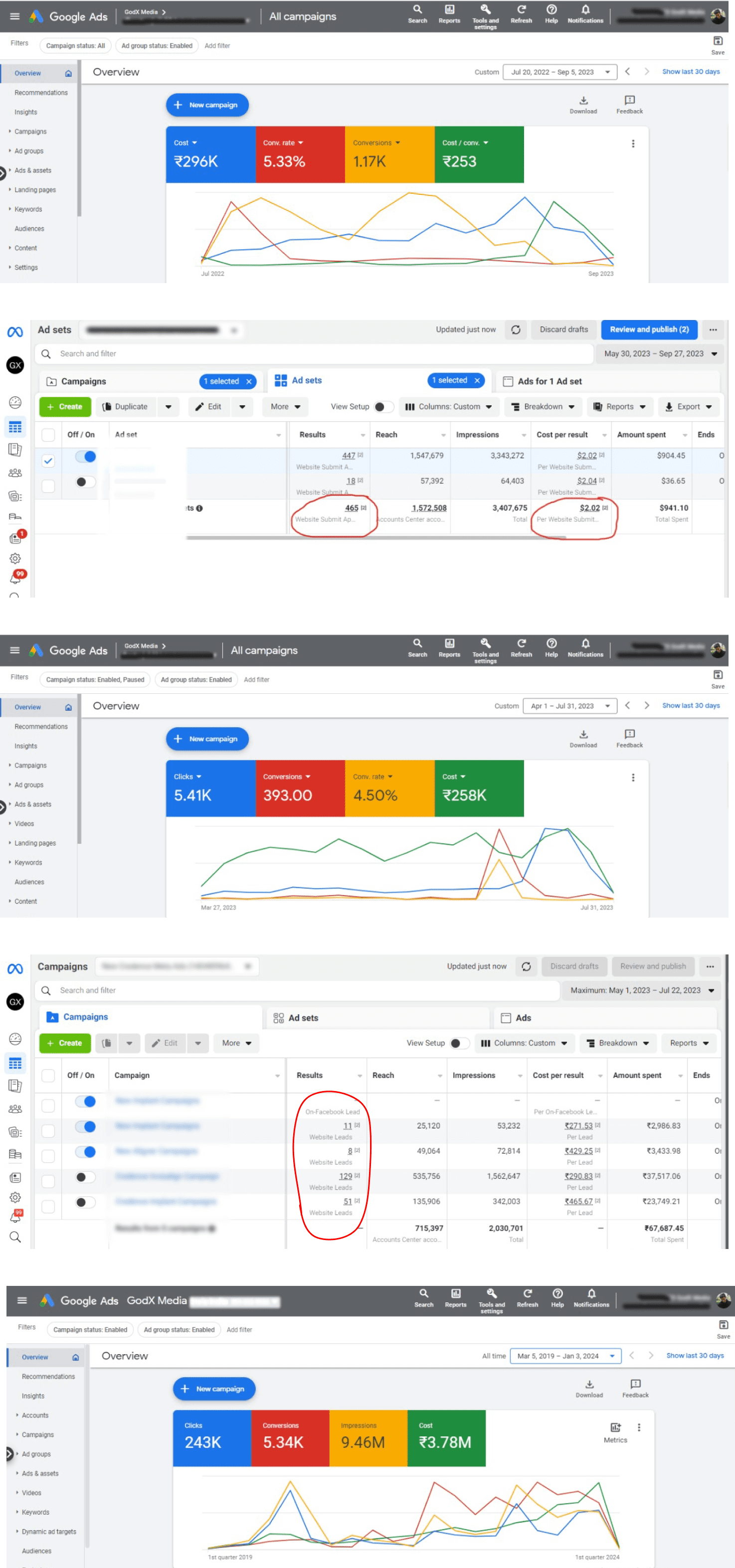Click Show last 30 days in 2019–2024 overview
The image size is (735, 1568).
pos(695,1356)
